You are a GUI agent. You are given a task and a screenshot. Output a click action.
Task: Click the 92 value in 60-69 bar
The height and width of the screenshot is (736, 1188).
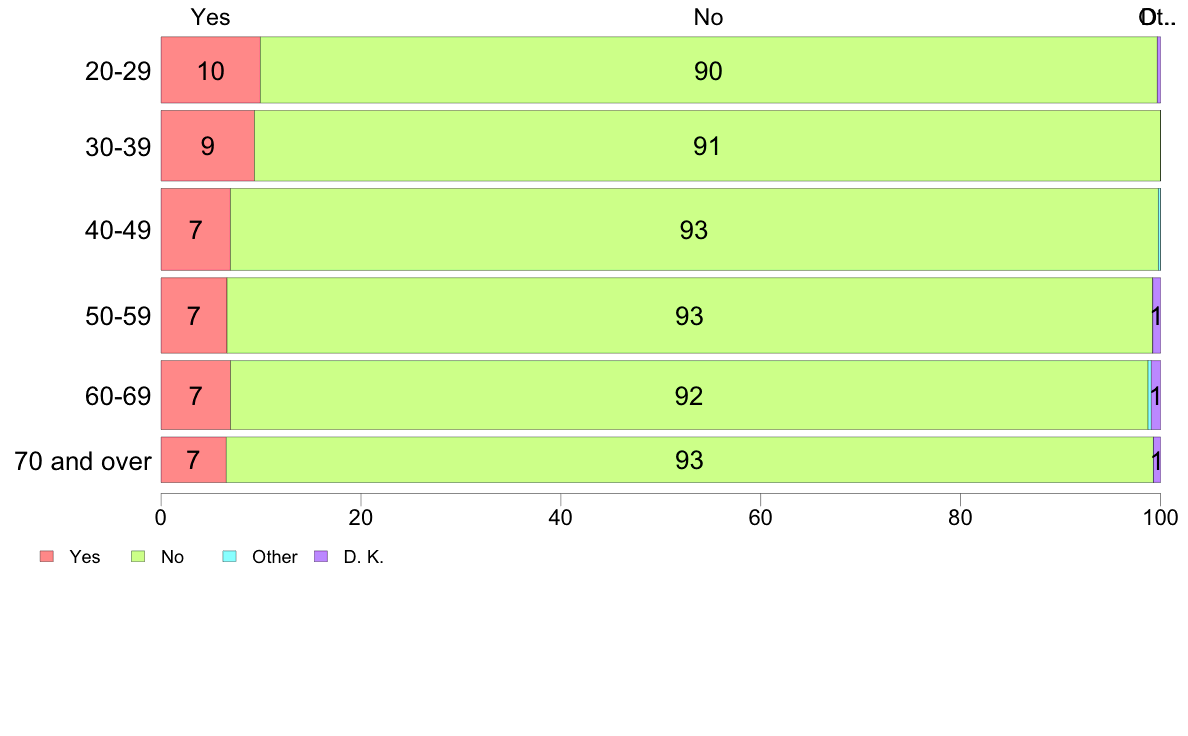click(689, 396)
